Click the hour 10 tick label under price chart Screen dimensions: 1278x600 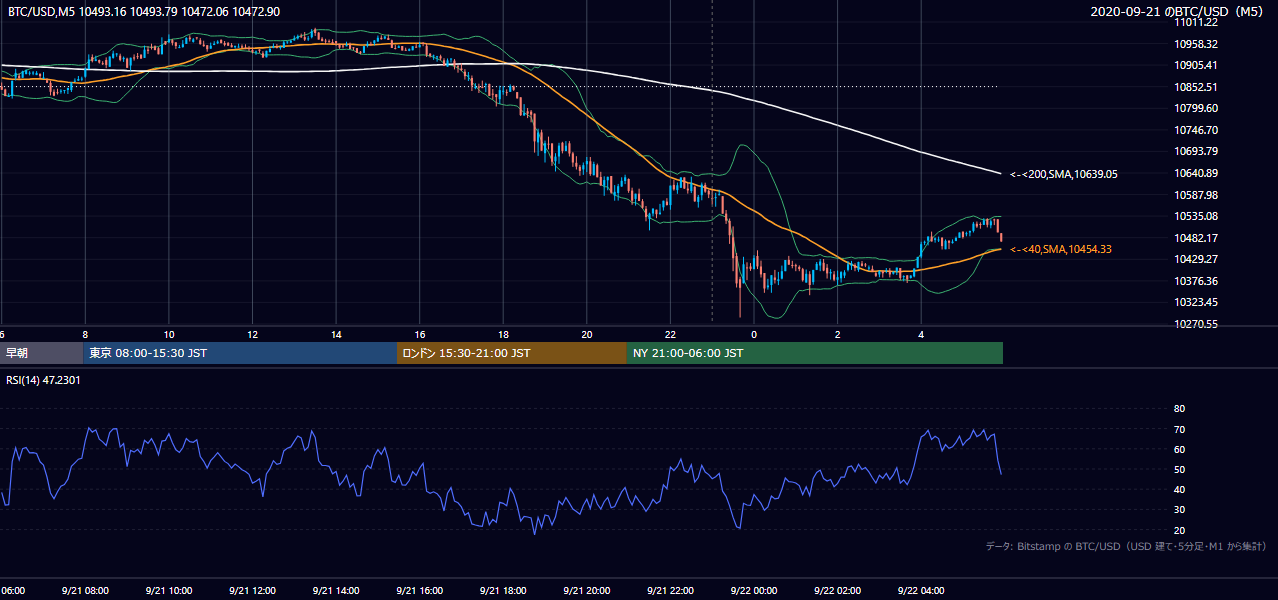169,334
